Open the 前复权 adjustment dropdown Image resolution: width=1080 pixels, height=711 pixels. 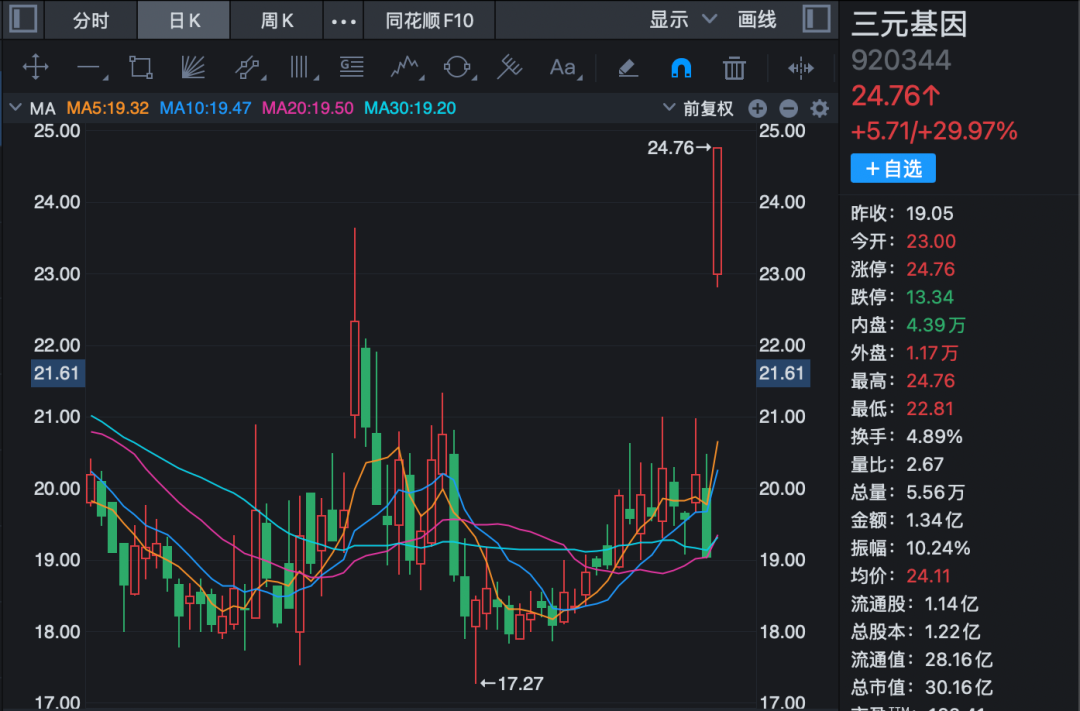click(x=698, y=108)
